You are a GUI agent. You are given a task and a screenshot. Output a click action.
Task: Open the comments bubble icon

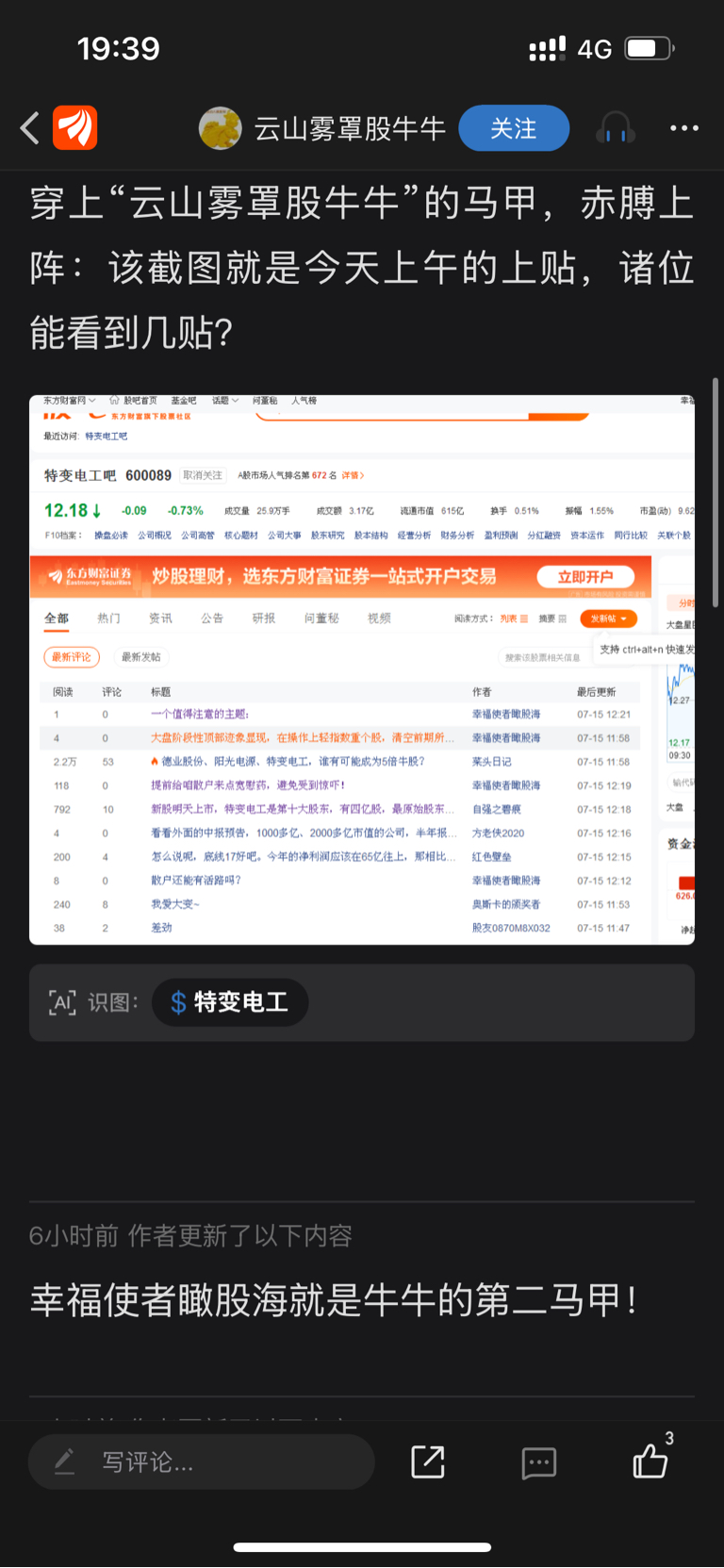[x=539, y=1462]
